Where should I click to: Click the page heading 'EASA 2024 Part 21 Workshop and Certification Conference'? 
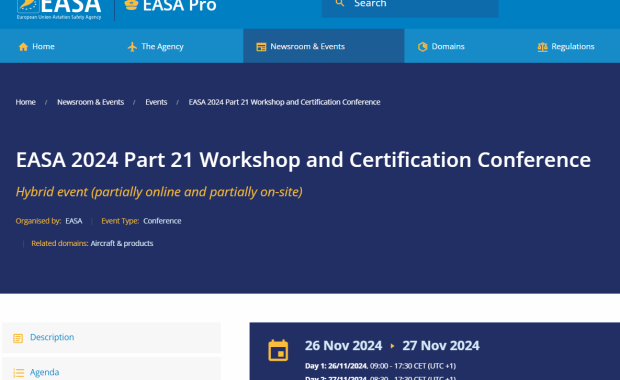click(x=303, y=160)
